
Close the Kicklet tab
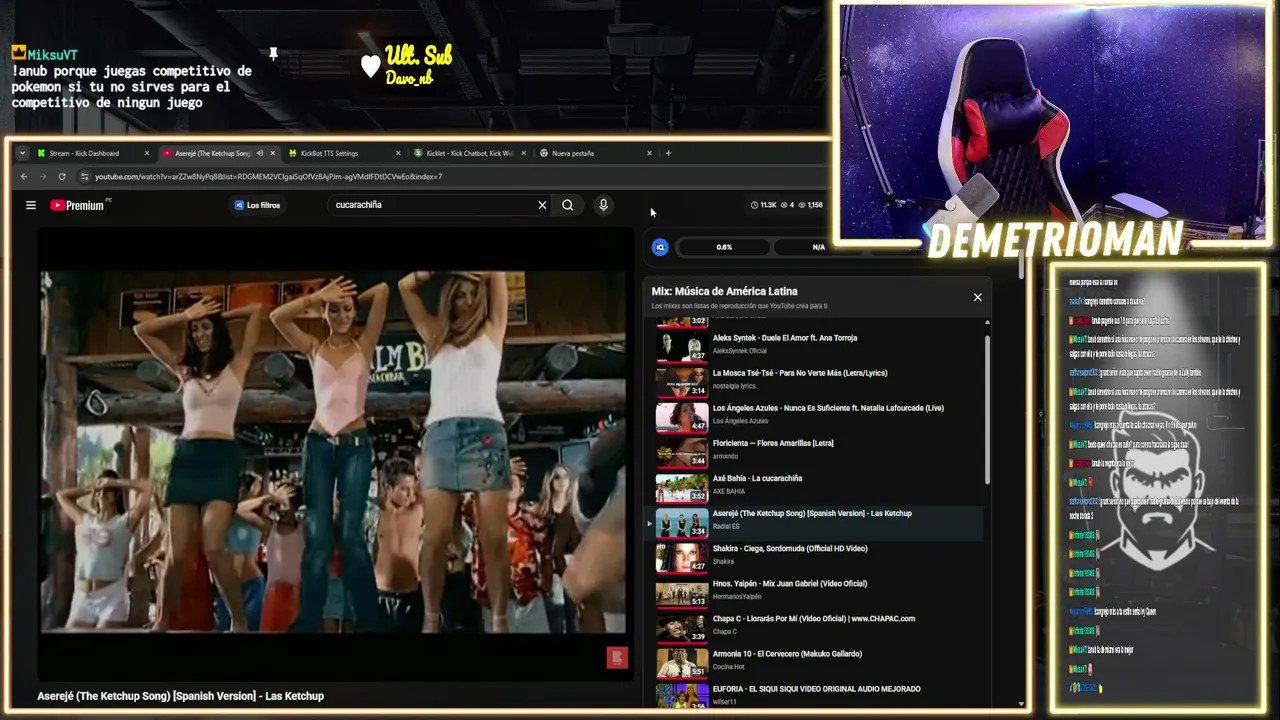point(524,153)
